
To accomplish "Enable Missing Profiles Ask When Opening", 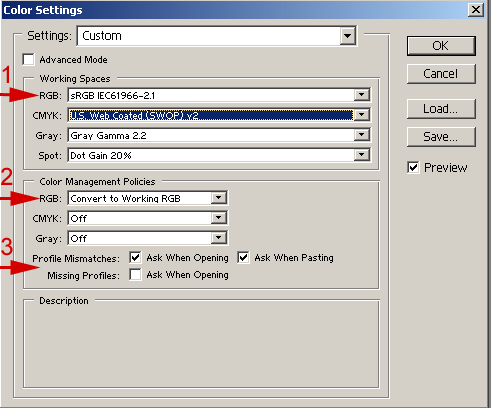I will click(x=135, y=275).
